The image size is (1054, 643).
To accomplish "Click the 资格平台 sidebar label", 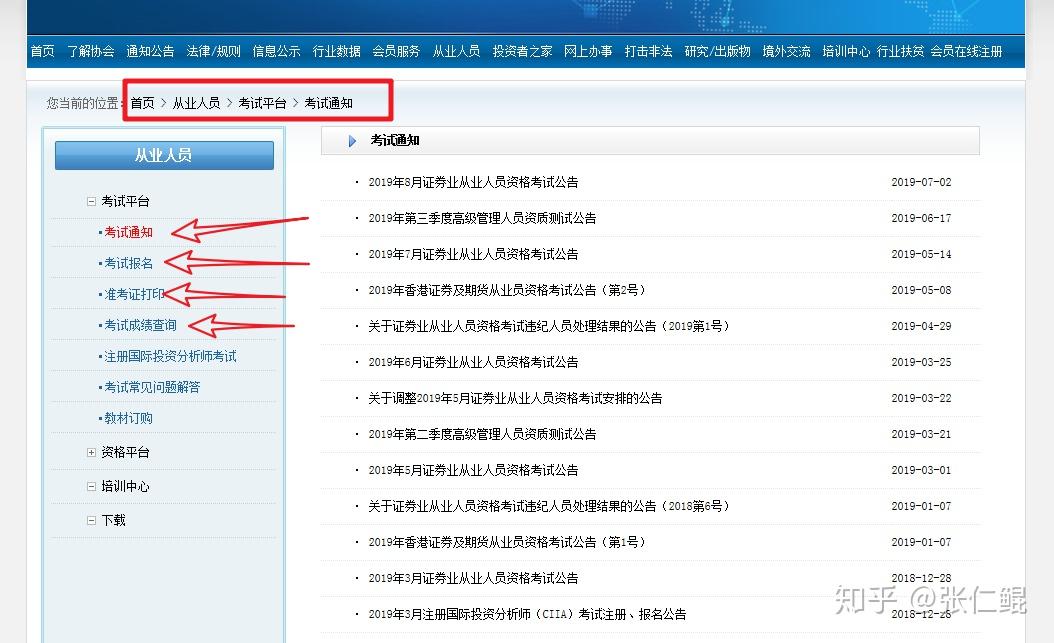I will tap(125, 452).
